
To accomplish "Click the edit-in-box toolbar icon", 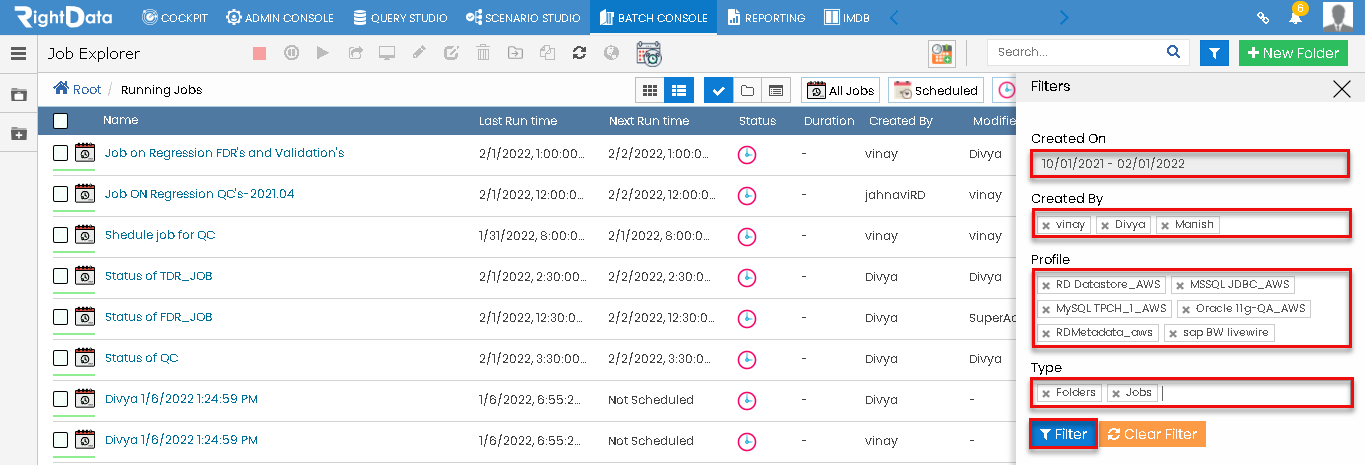I will 451,53.
